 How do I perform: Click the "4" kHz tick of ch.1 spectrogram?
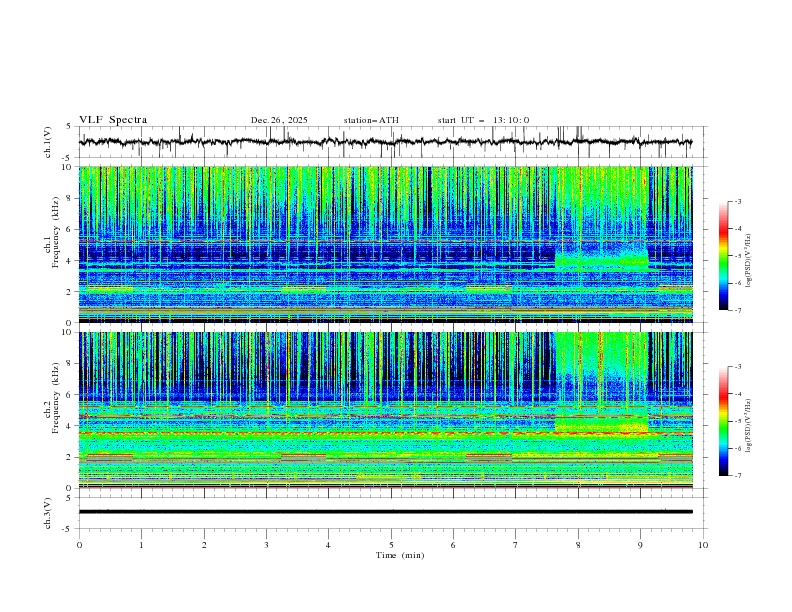pos(71,261)
